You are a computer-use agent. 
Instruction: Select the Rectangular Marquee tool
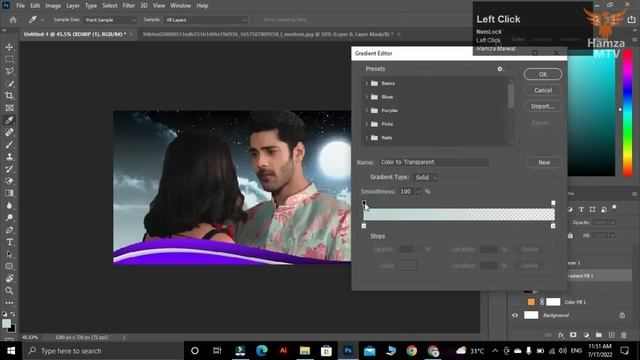pyautogui.click(x=9, y=60)
